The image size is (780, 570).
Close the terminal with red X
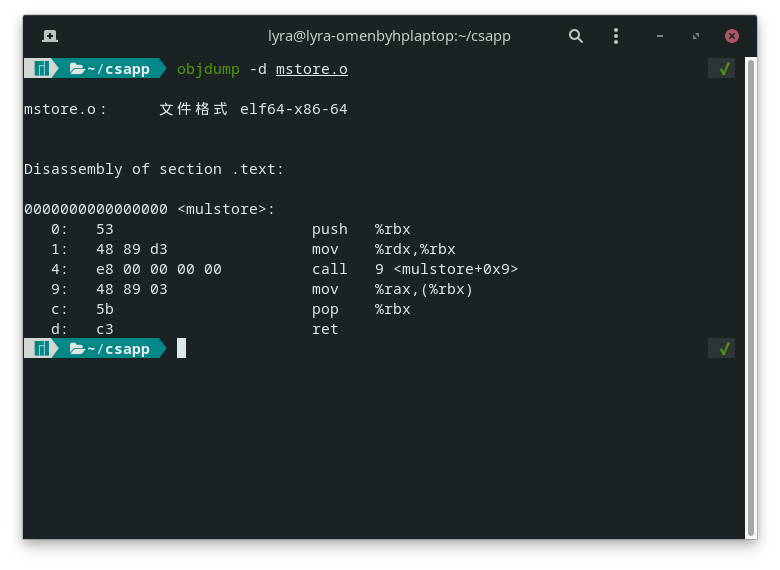pos(731,36)
